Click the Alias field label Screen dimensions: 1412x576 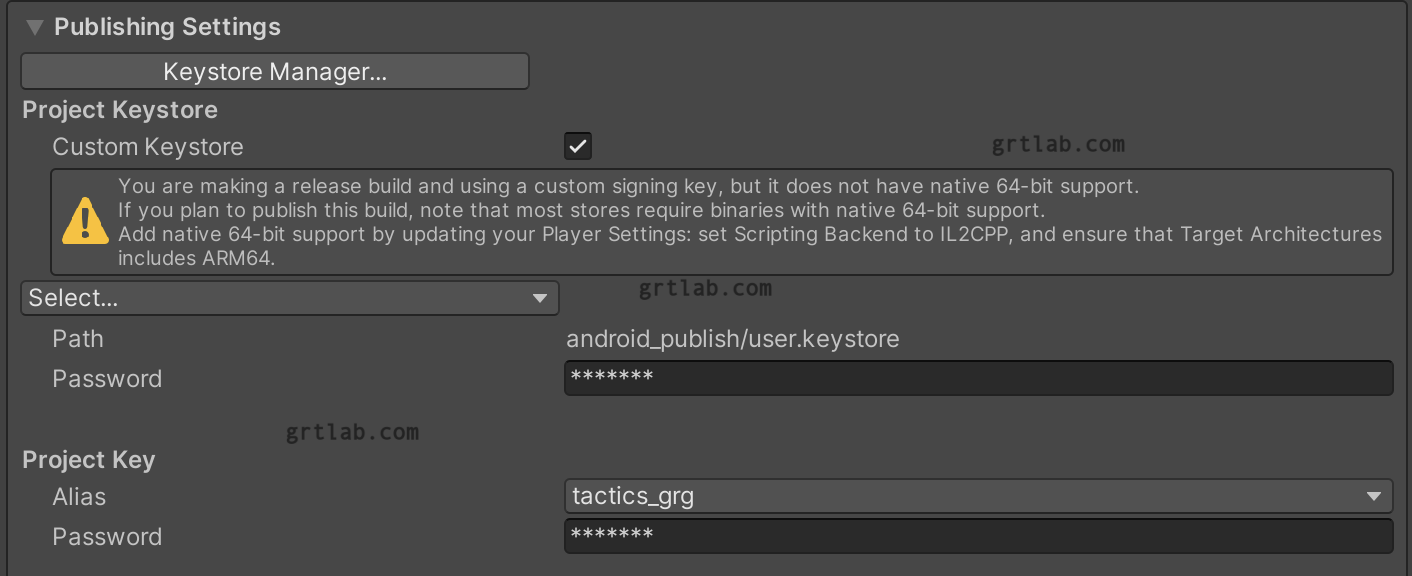pyautogui.click(x=79, y=497)
